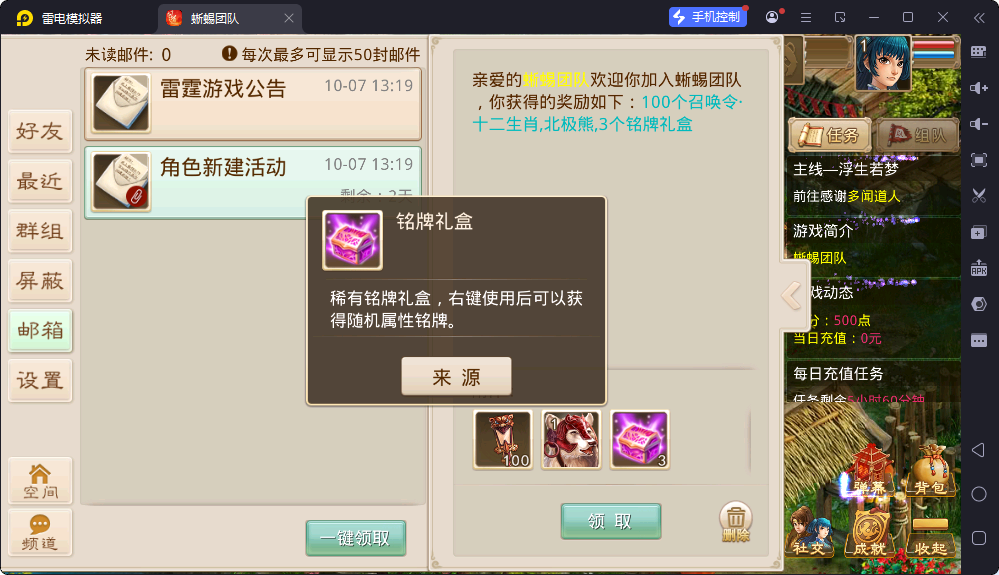This screenshot has width=999, height=575.
Task: Click the 领取 claim button
Action: [610, 522]
